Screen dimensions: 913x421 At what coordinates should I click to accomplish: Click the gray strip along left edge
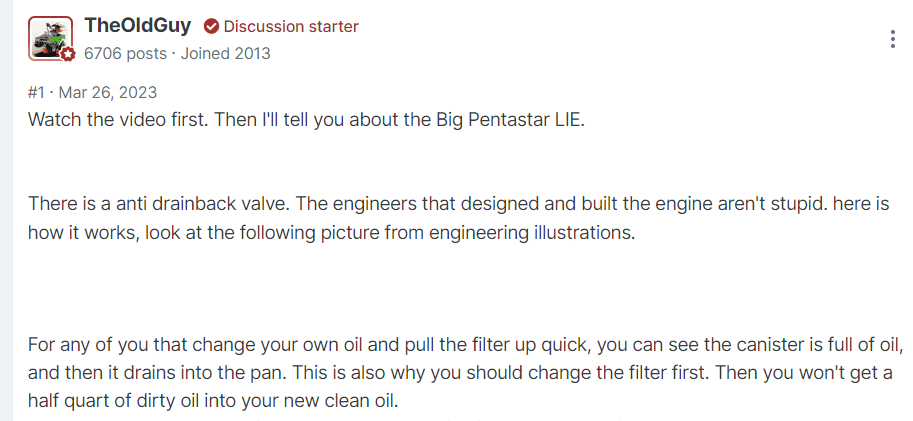[6, 210]
